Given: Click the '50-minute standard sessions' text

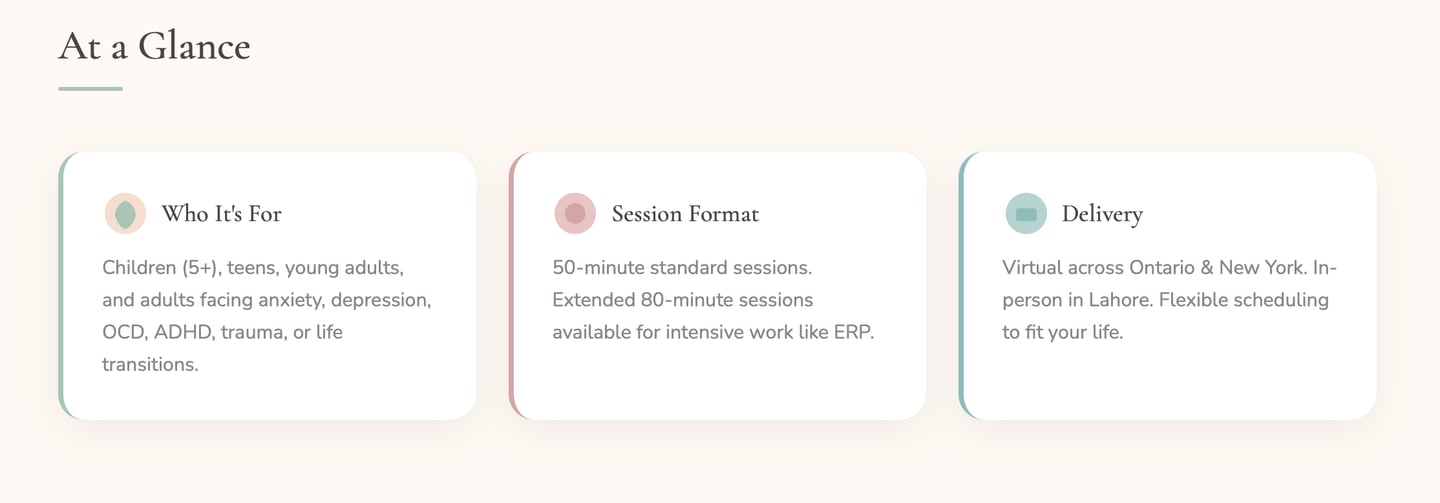Looking at the screenshot, I should click(682, 268).
